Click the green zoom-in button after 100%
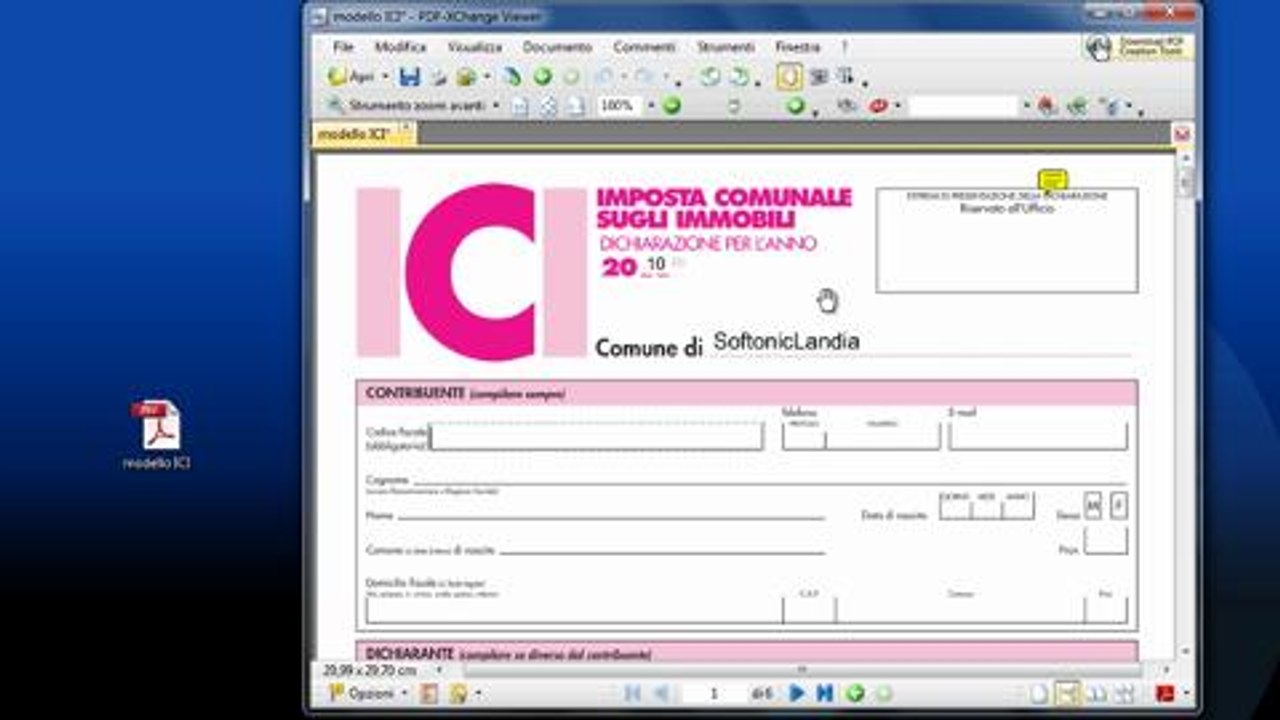The image size is (1280, 720). tap(672, 105)
